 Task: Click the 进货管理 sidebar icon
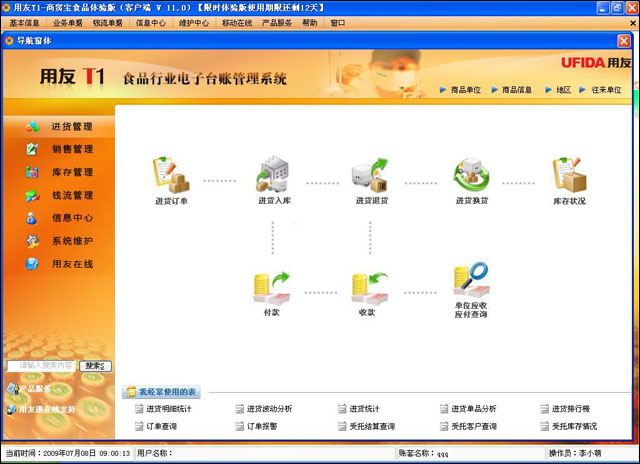click(32, 127)
